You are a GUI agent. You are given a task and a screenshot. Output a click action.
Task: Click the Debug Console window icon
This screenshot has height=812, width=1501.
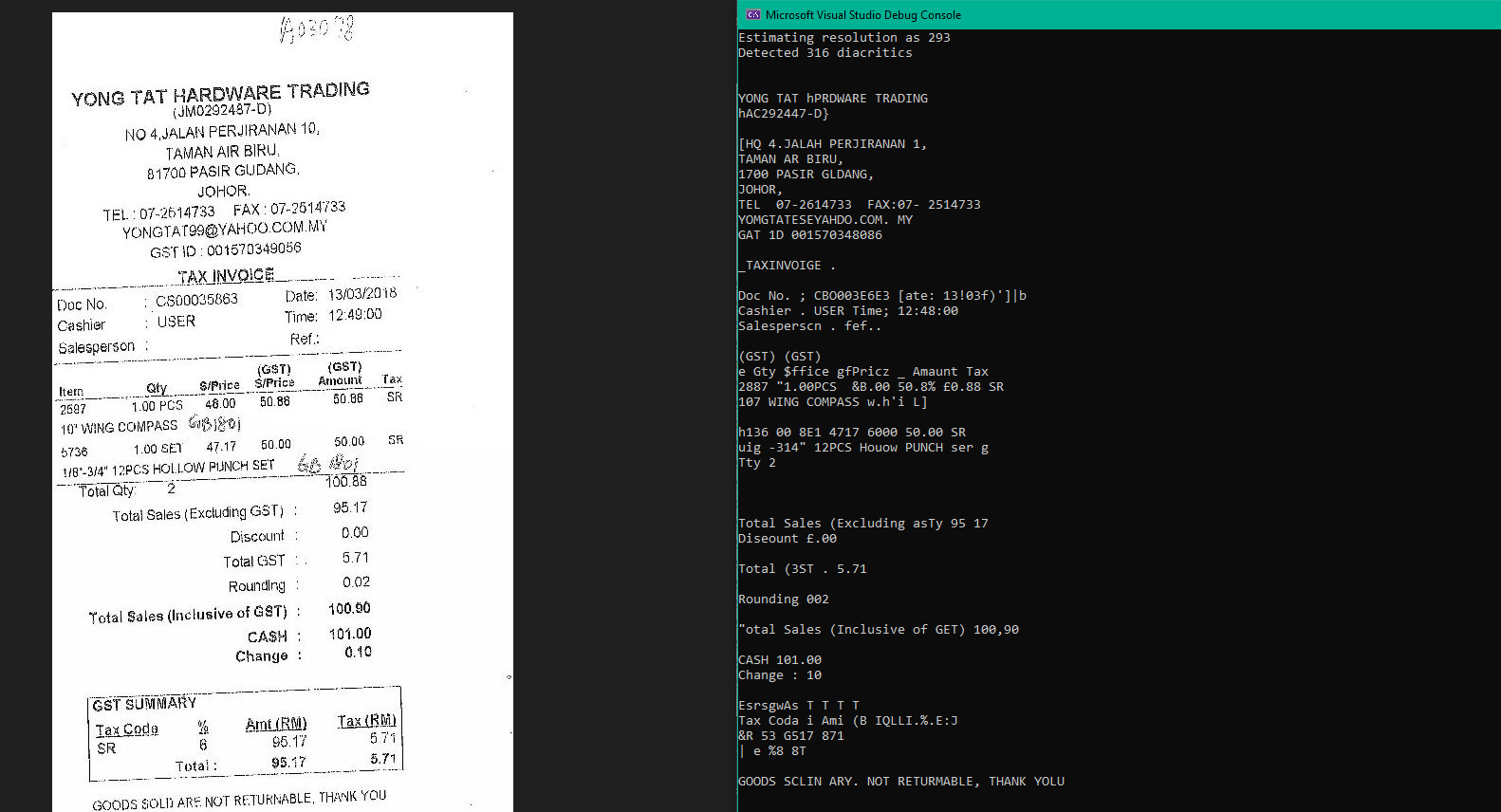752,14
